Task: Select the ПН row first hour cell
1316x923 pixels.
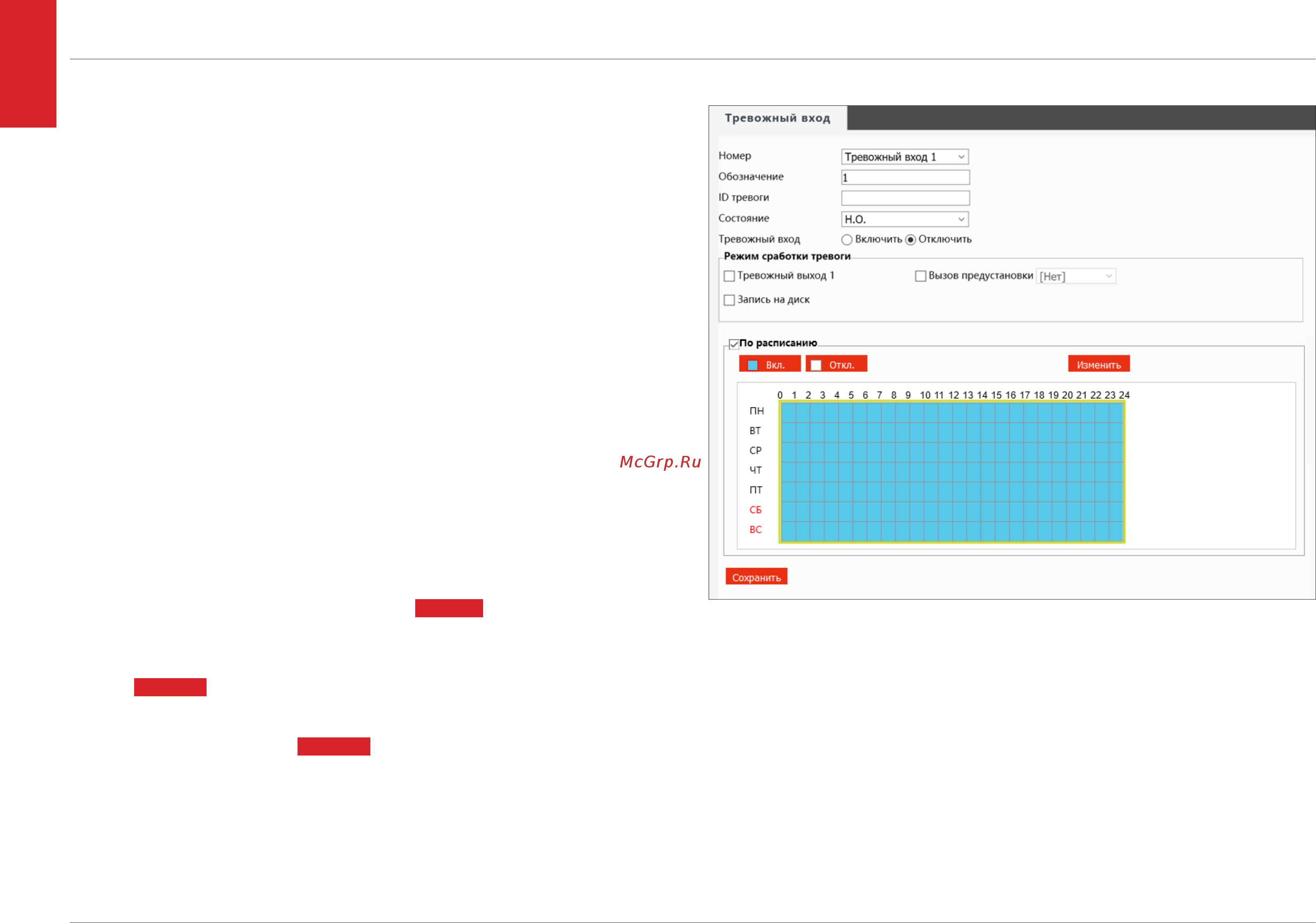Action: [x=788, y=413]
